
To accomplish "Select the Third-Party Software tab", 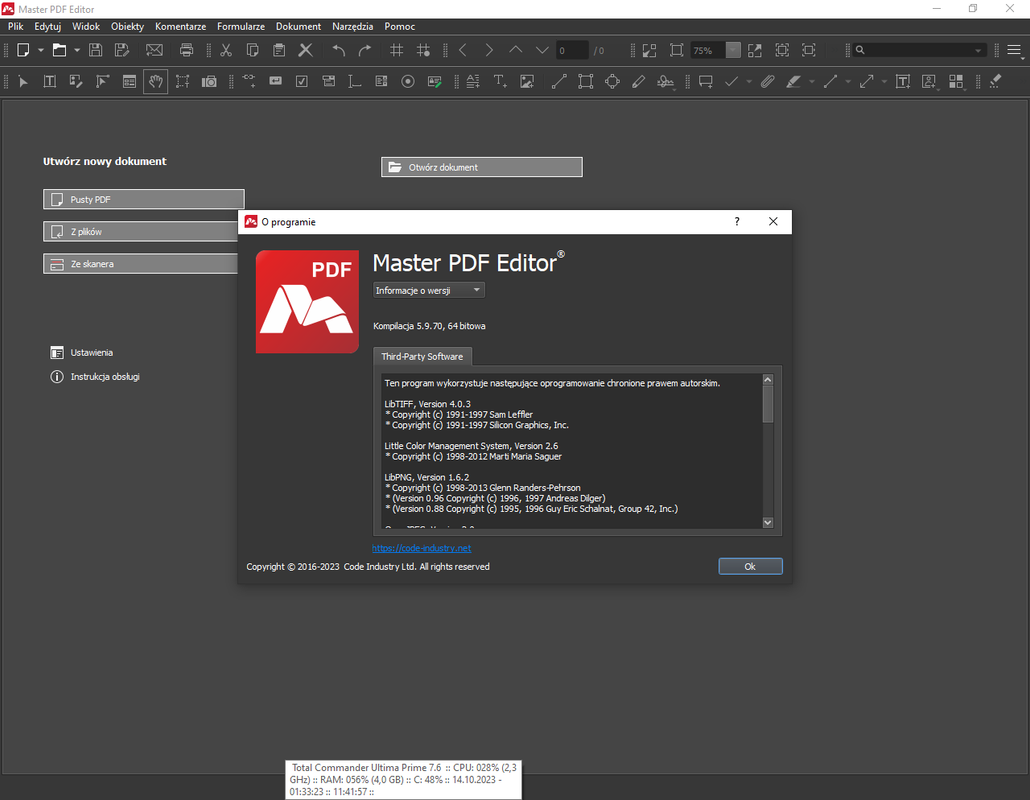I will point(422,357).
